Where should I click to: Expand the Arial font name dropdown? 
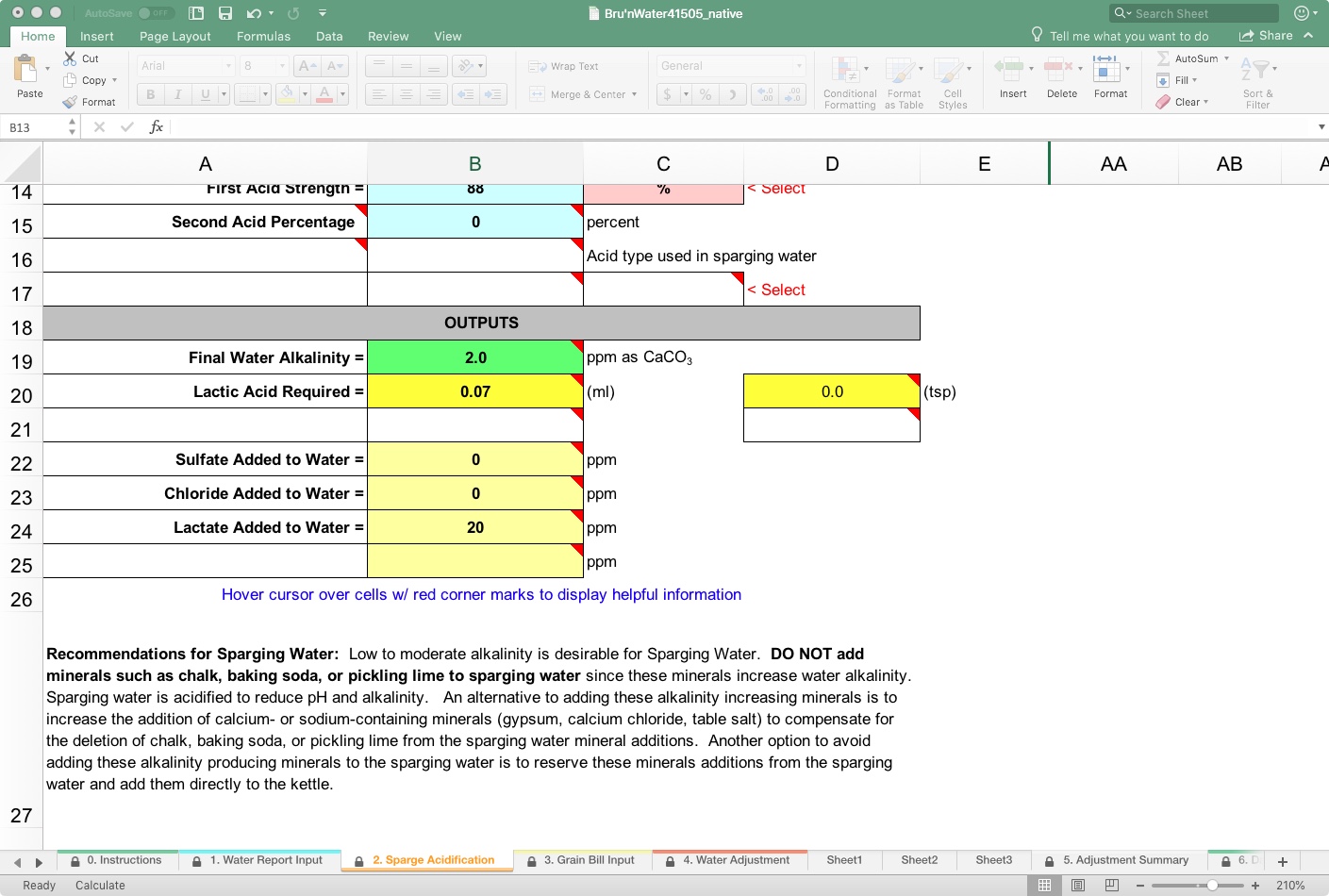click(228, 66)
